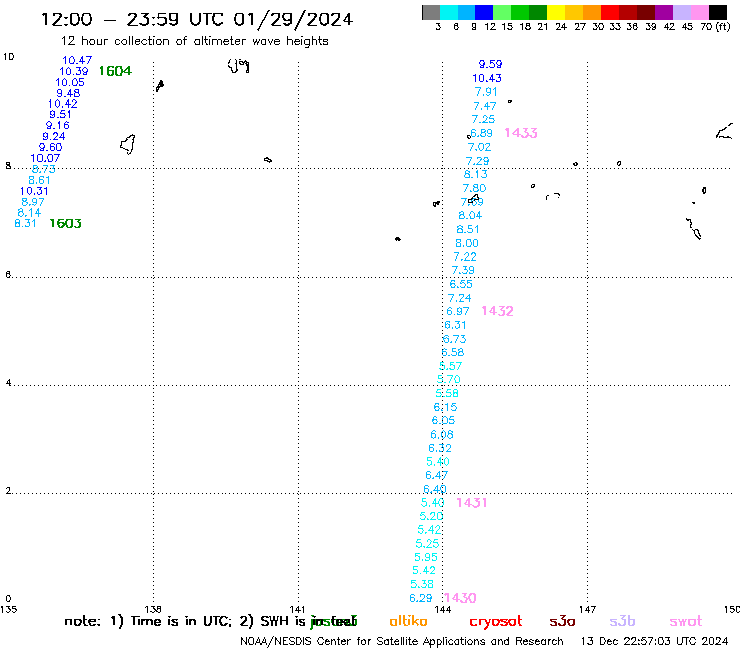This screenshot has width=740, height=650.
Task: Click the pink pass label 1432
Action: click(497, 311)
